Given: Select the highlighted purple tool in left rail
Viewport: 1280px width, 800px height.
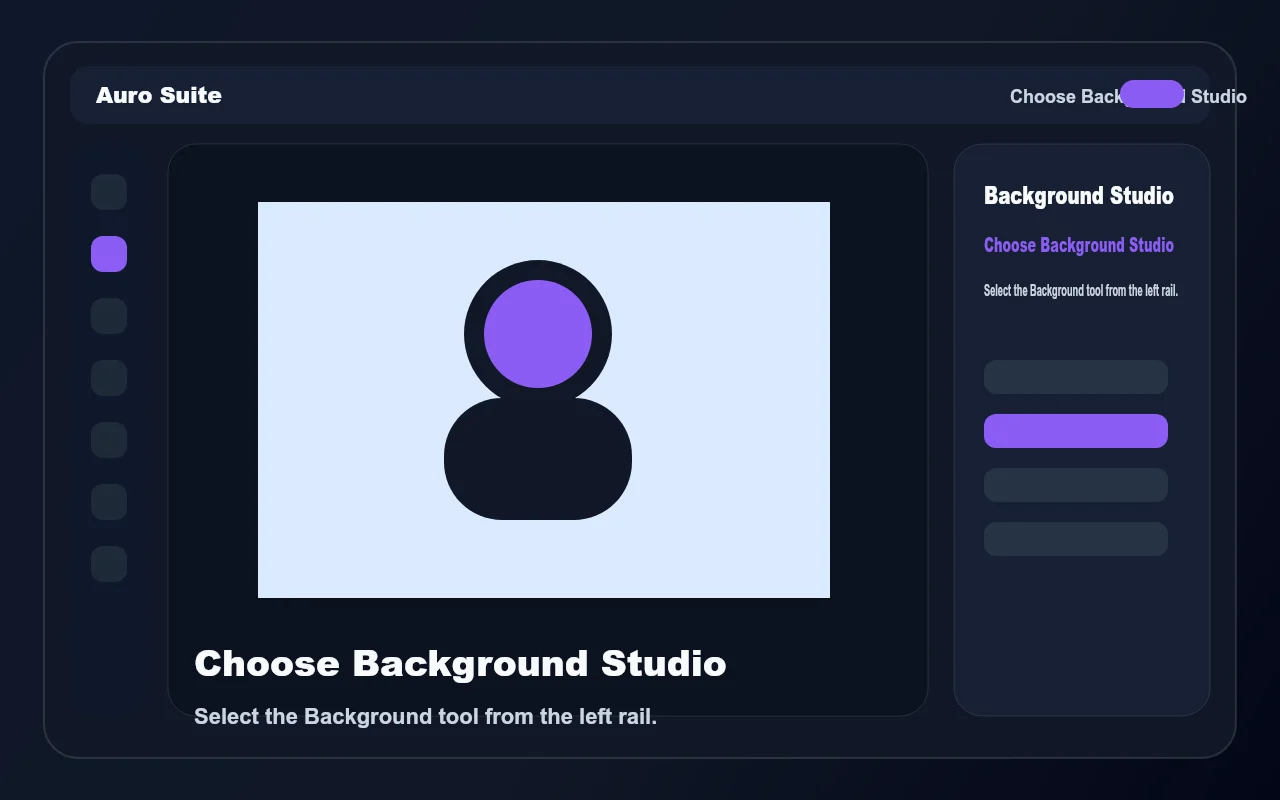Looking at the screenshot, I should [x=109, y=254].
